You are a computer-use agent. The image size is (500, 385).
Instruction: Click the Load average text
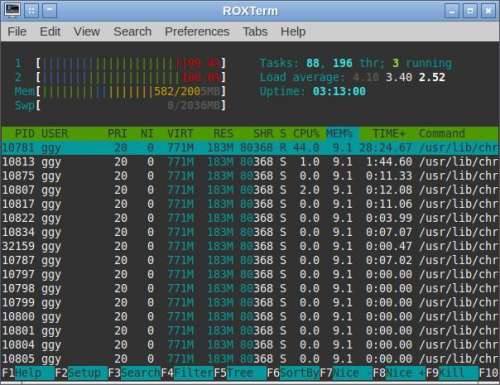[x=352, y=77]
